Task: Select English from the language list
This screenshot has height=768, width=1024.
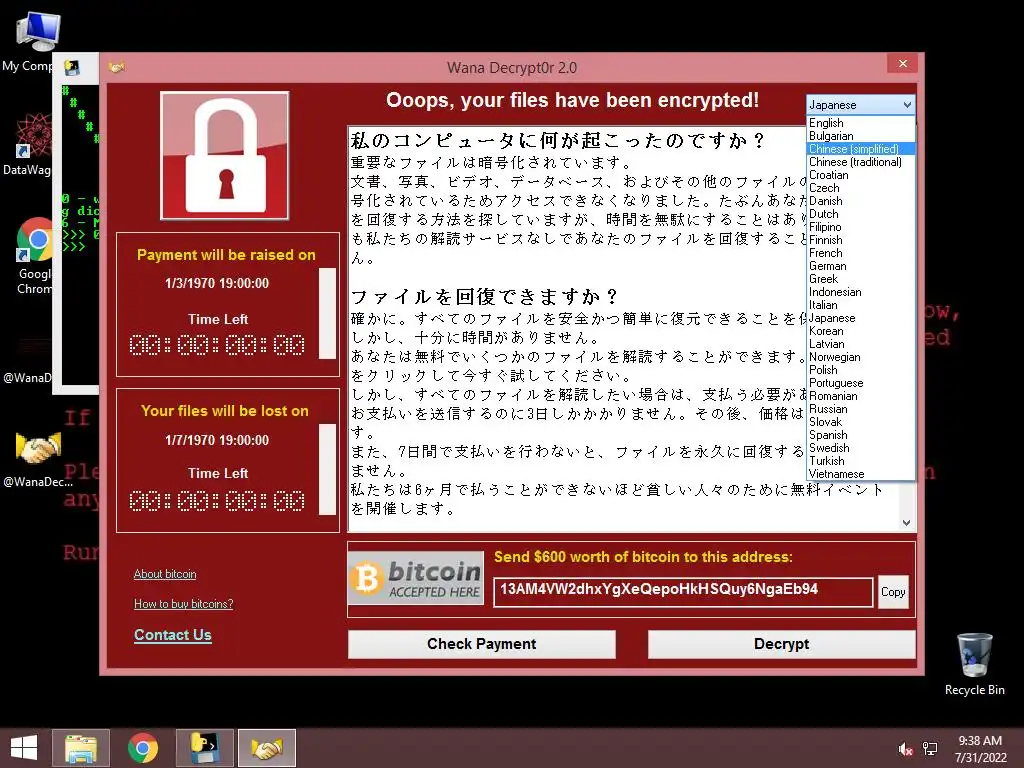Action: click(861, 123)
